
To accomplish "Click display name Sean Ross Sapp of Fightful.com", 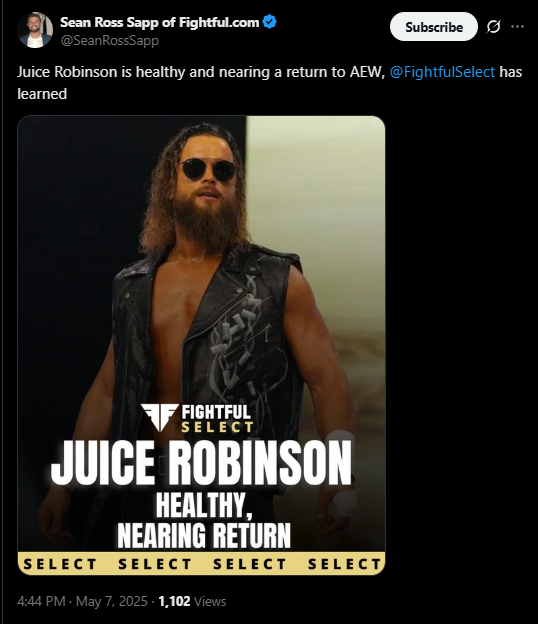I will click(x=160, y=22).
